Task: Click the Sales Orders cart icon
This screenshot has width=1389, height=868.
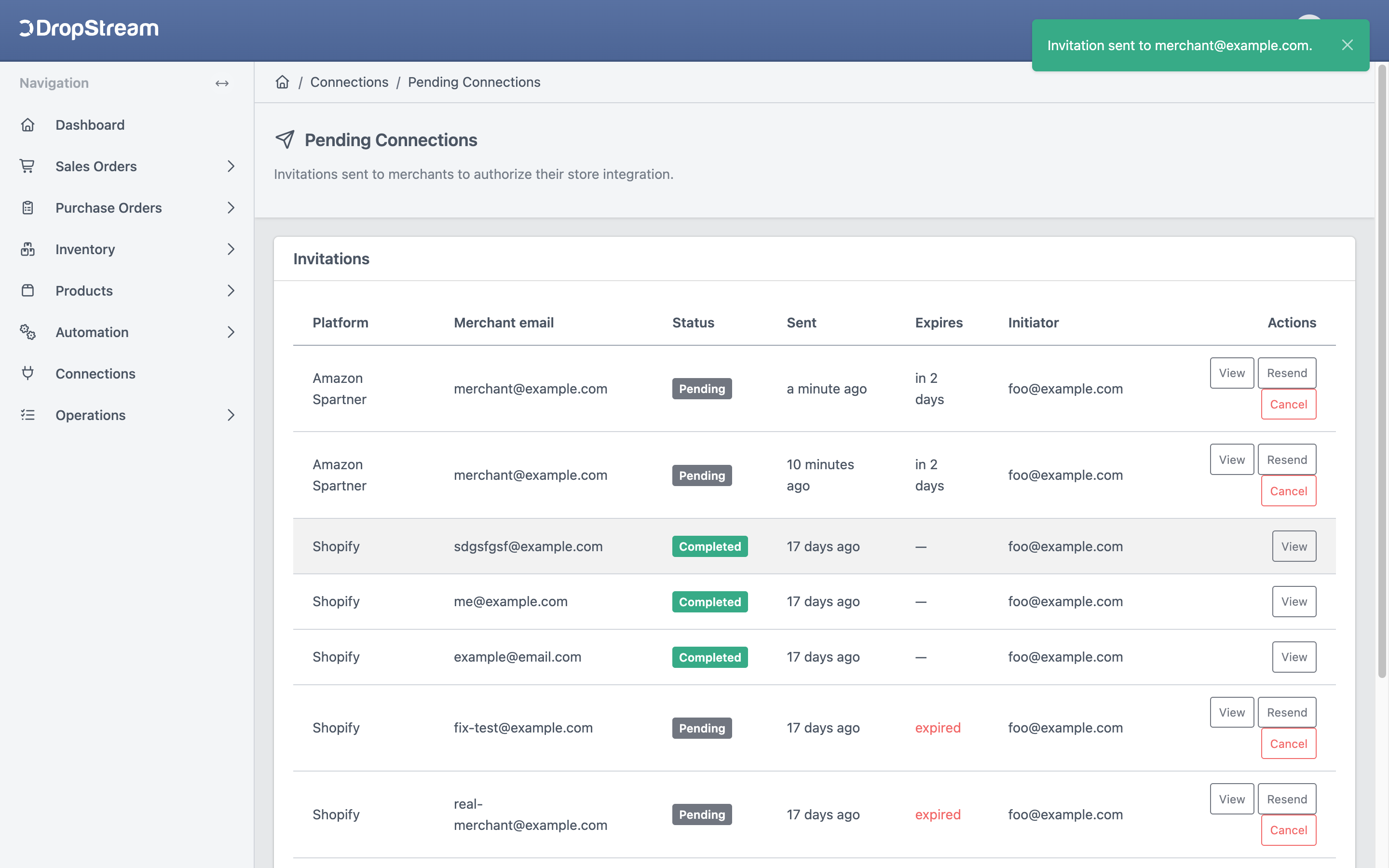Action: click(27, 166)
